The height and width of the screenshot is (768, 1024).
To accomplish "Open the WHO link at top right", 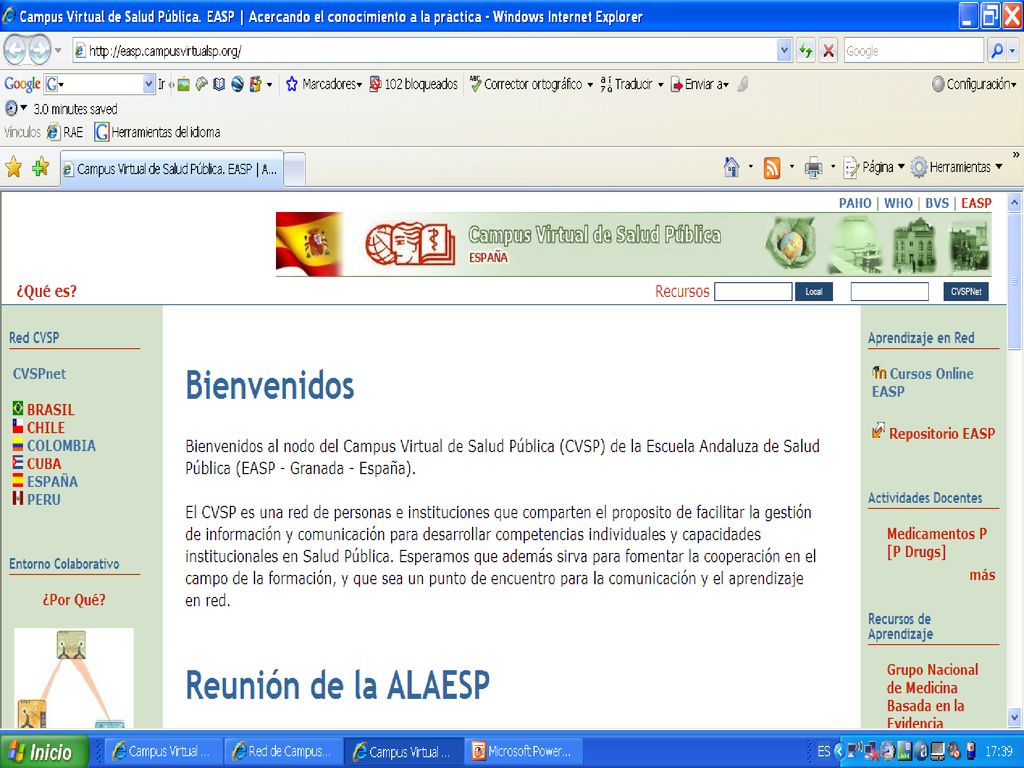I will pos(898,203).
